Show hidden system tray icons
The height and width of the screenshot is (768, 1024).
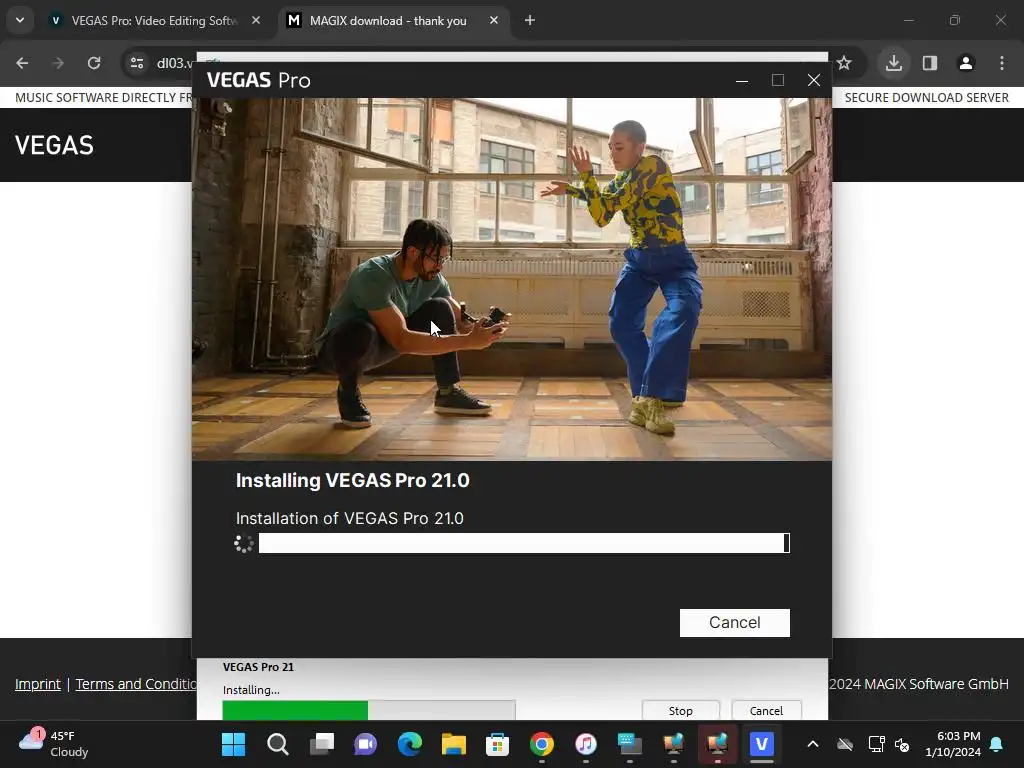[x=813, y=744]
